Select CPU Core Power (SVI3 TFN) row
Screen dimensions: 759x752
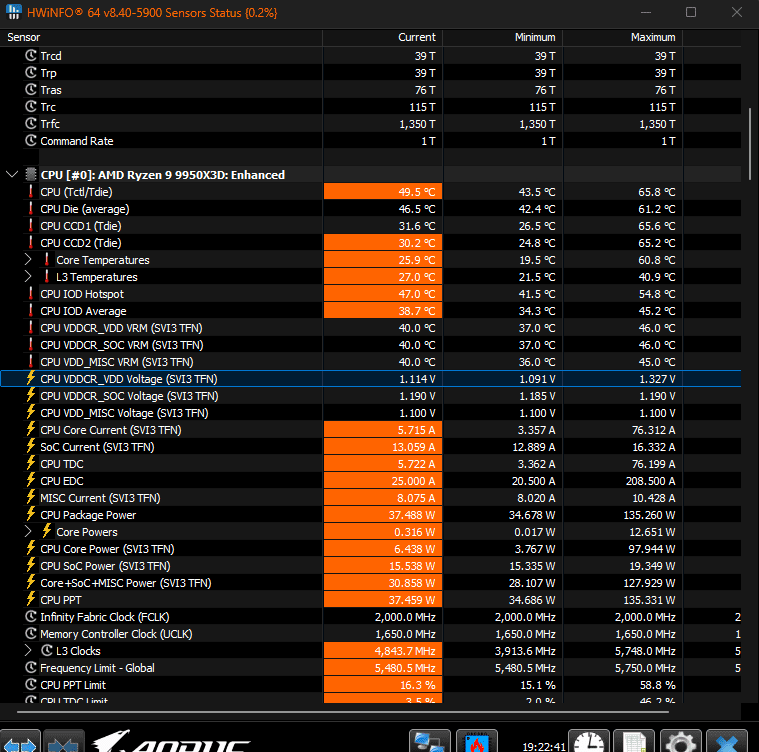(371, 549)
